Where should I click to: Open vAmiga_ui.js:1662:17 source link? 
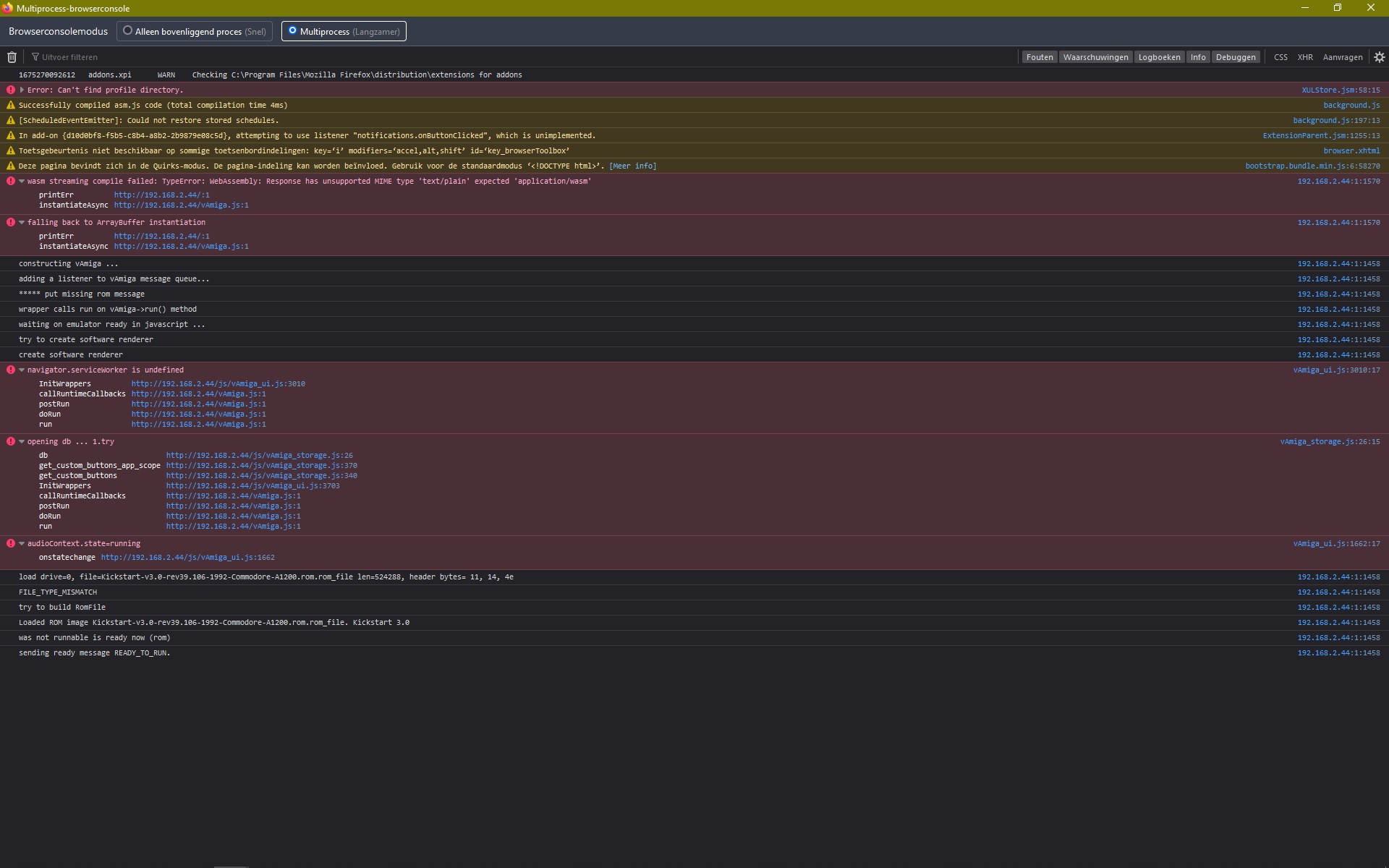[1336, 544]
